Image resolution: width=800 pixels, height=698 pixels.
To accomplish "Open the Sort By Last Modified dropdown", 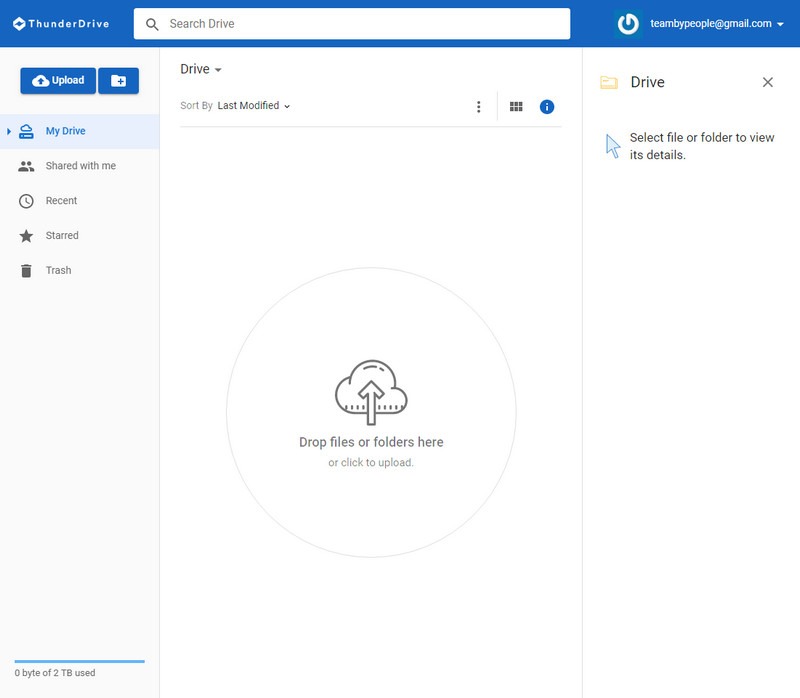I will 254,106.
